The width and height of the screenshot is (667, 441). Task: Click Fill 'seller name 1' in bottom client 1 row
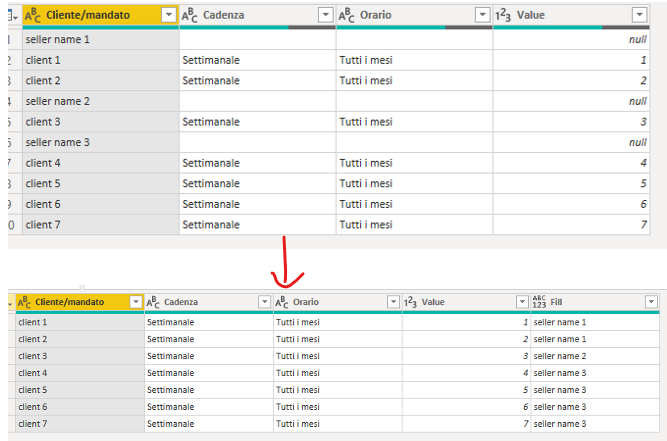595,322
